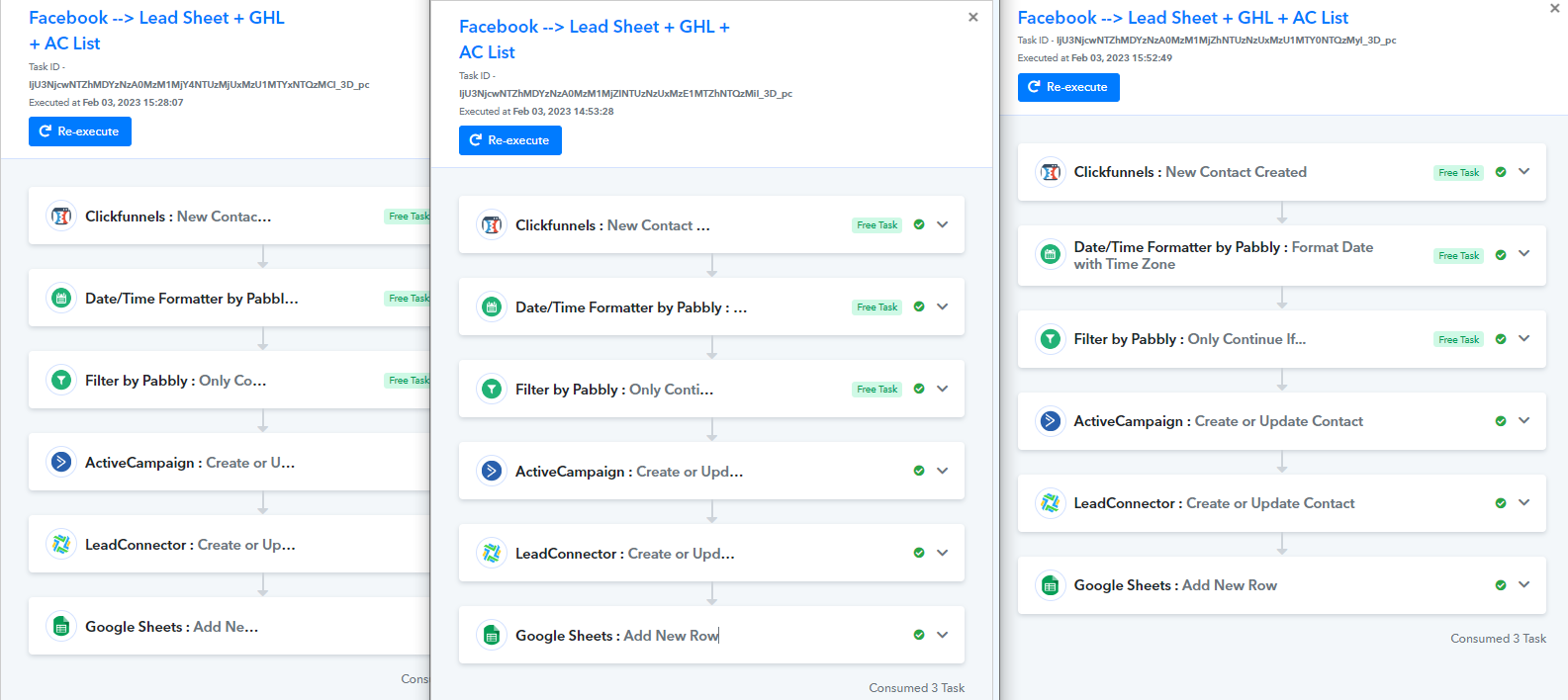The image size is (1568, 700).
Task: Open workflow title link in middle panel
Action: point(595,40)
